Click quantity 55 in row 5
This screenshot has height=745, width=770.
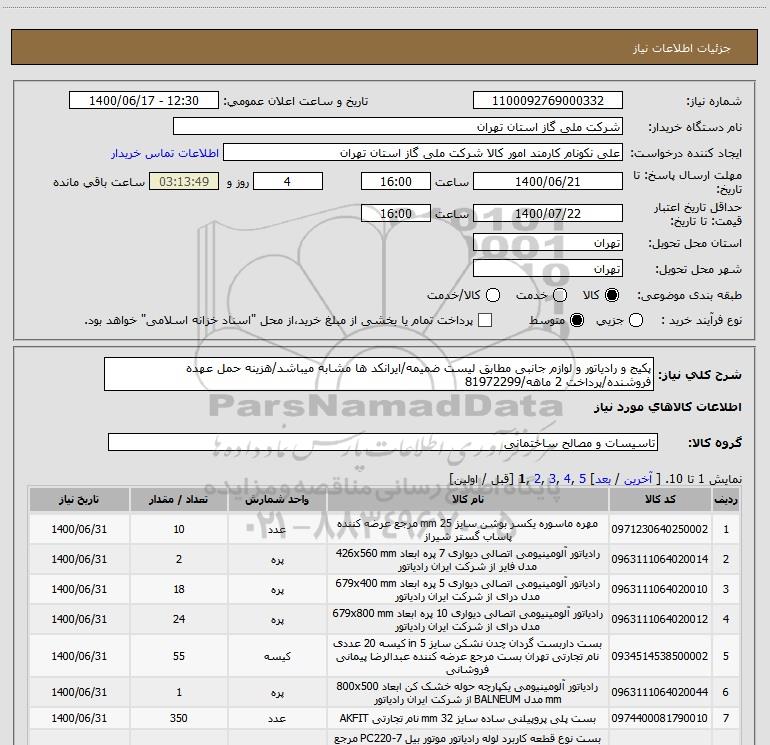click(179, 656)
